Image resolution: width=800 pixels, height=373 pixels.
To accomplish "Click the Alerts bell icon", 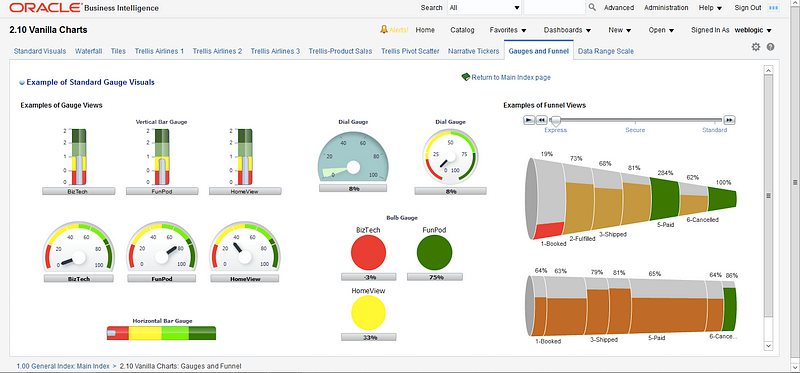I will [x=384, y=30].
